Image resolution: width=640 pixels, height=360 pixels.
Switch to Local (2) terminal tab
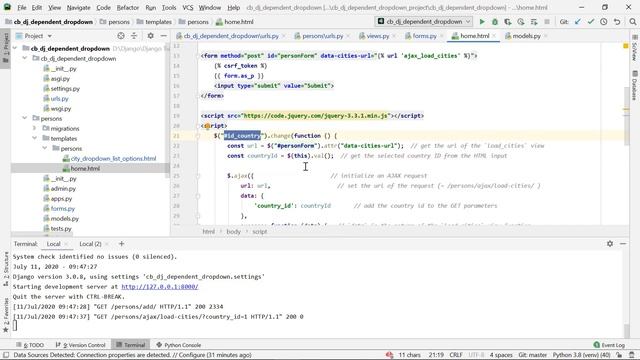click(90, 244)
